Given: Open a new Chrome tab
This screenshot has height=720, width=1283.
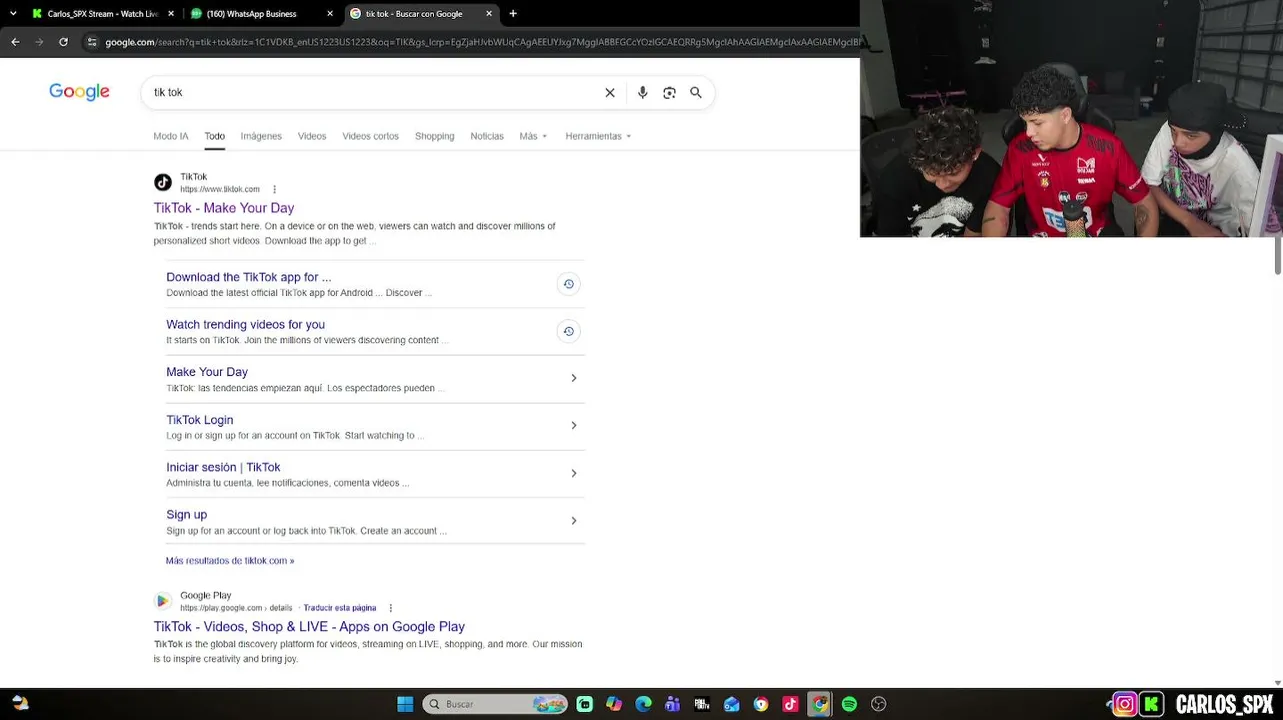Looking at the screenshot, I should tap(513, 14).
